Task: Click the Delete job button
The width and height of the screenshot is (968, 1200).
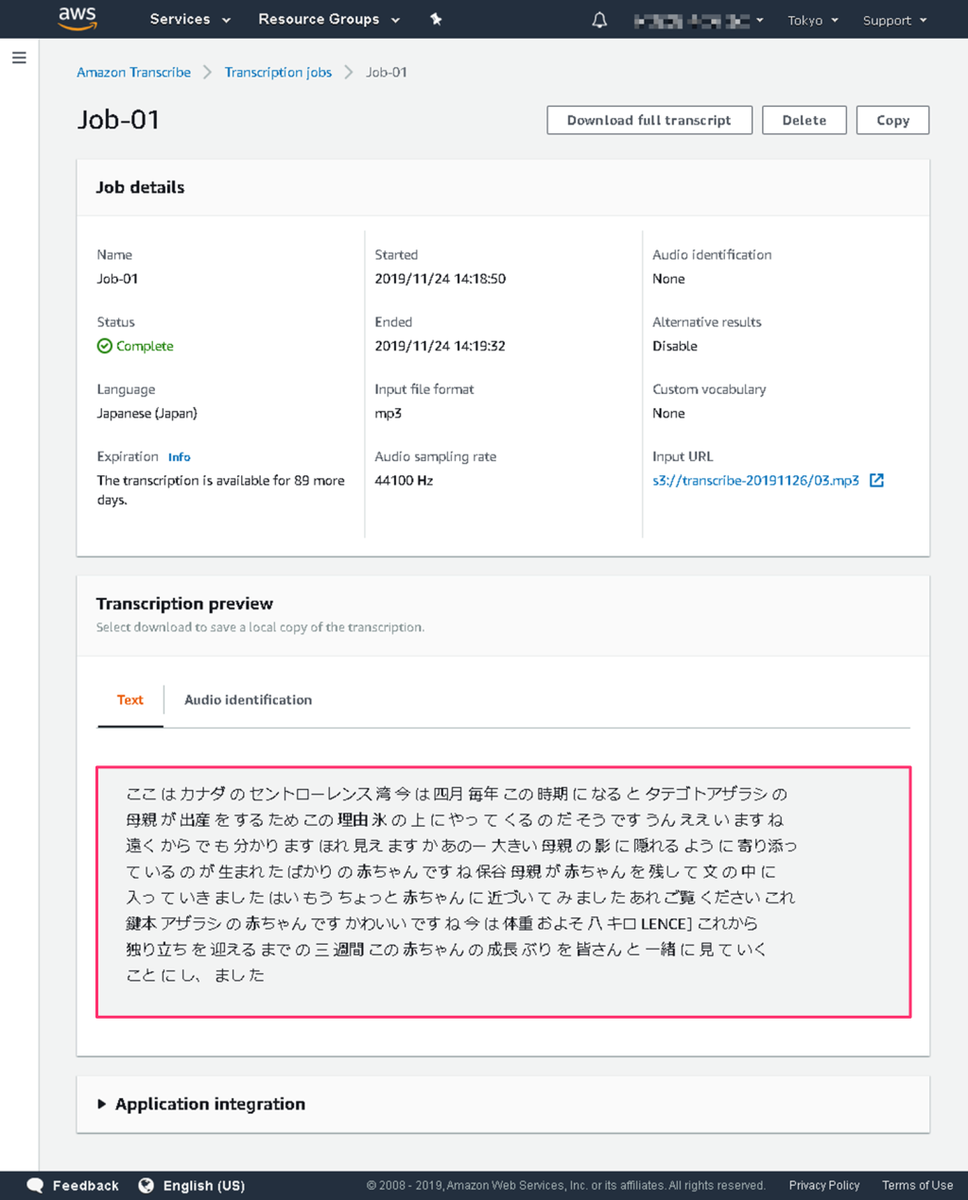Action: 804,120
